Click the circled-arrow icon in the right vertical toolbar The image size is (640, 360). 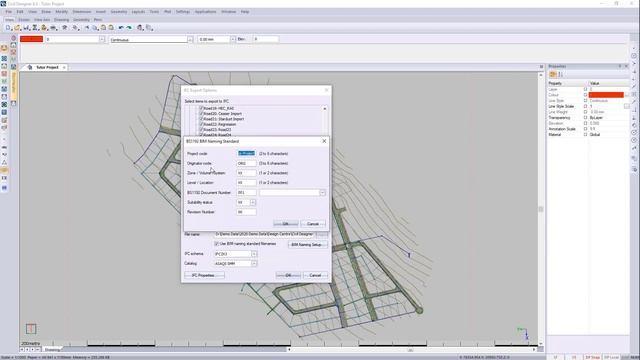[x=634, y=132]
